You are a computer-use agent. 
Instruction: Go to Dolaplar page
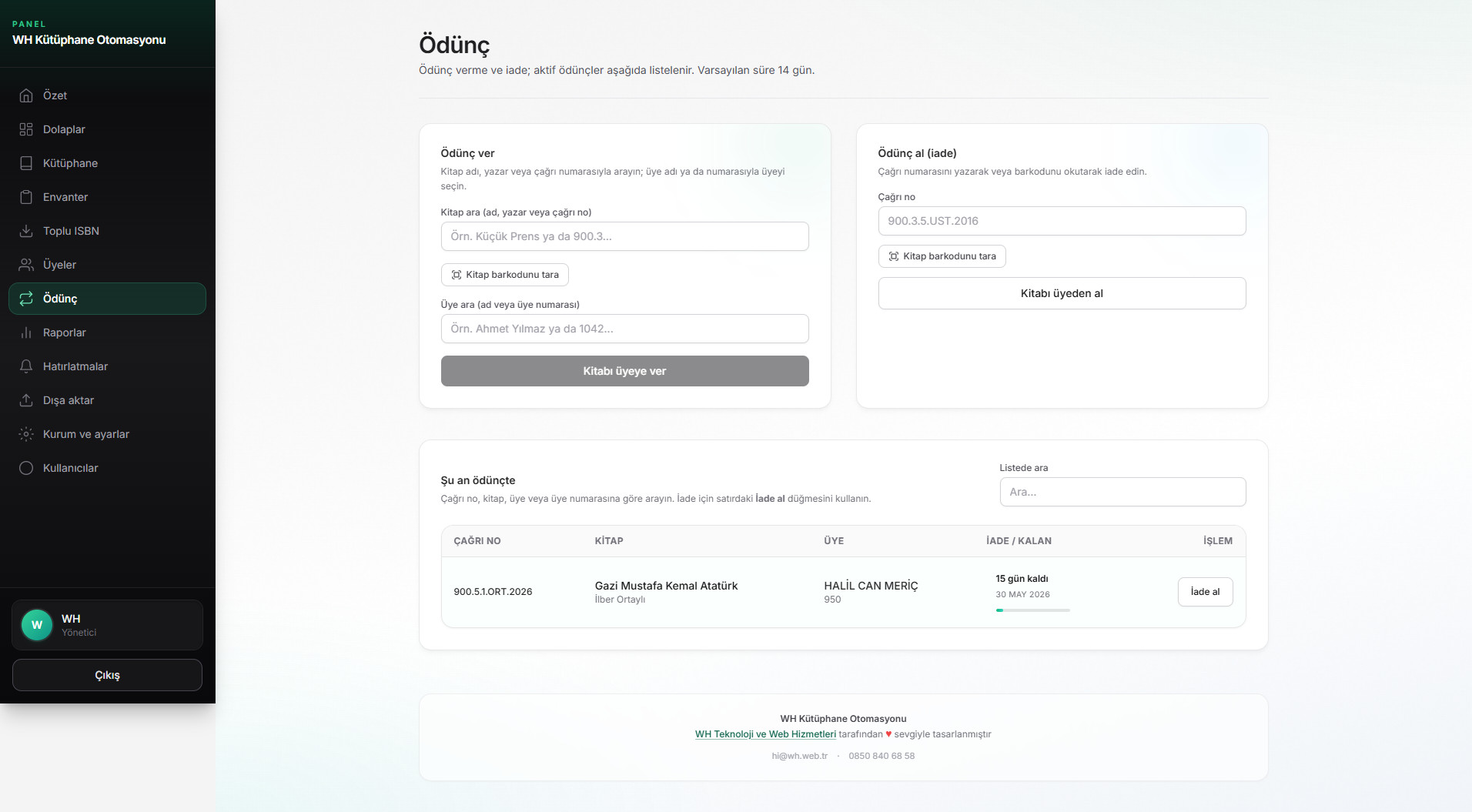(107, 129)
